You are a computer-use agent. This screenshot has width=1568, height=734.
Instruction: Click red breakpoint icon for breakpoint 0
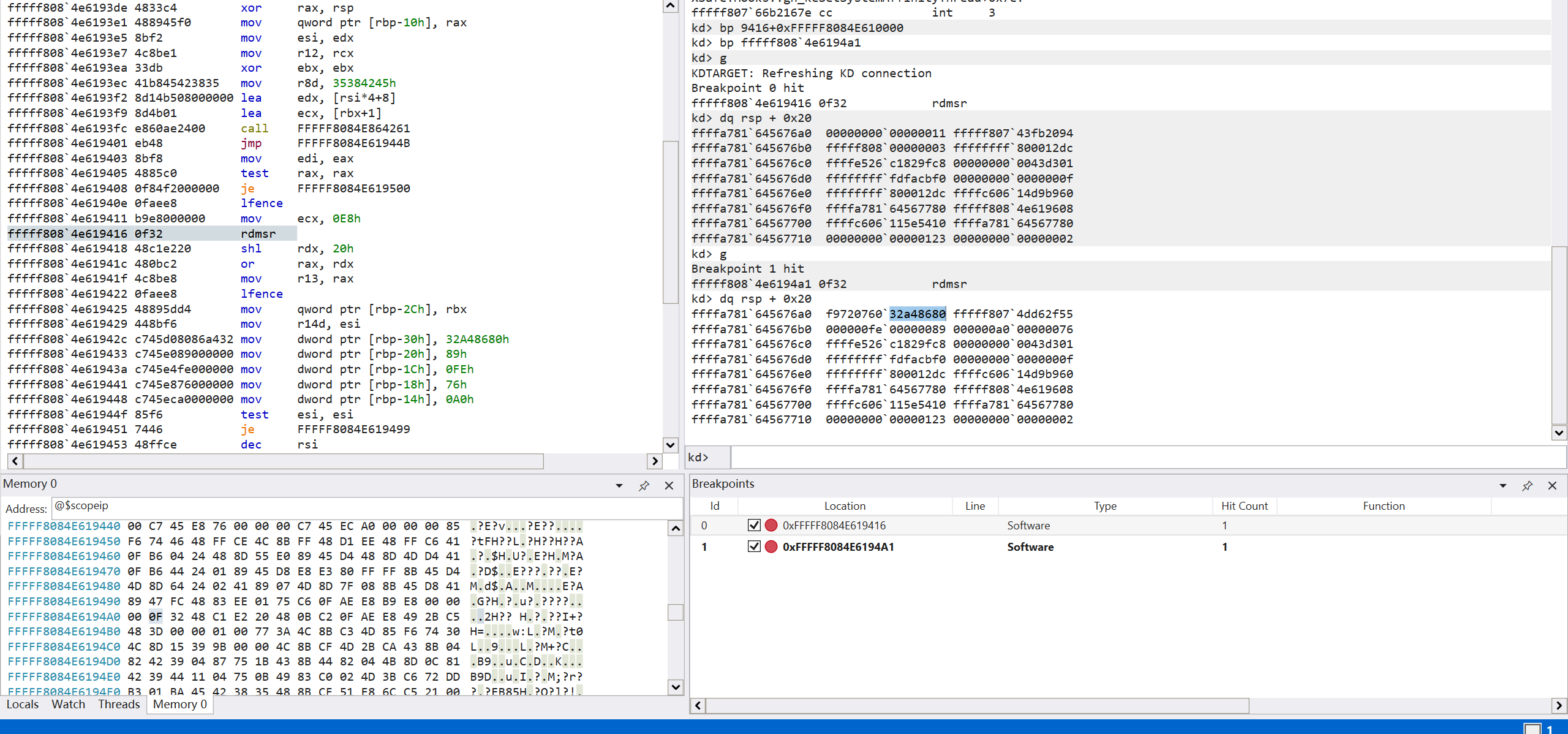(x=771, y=525)
